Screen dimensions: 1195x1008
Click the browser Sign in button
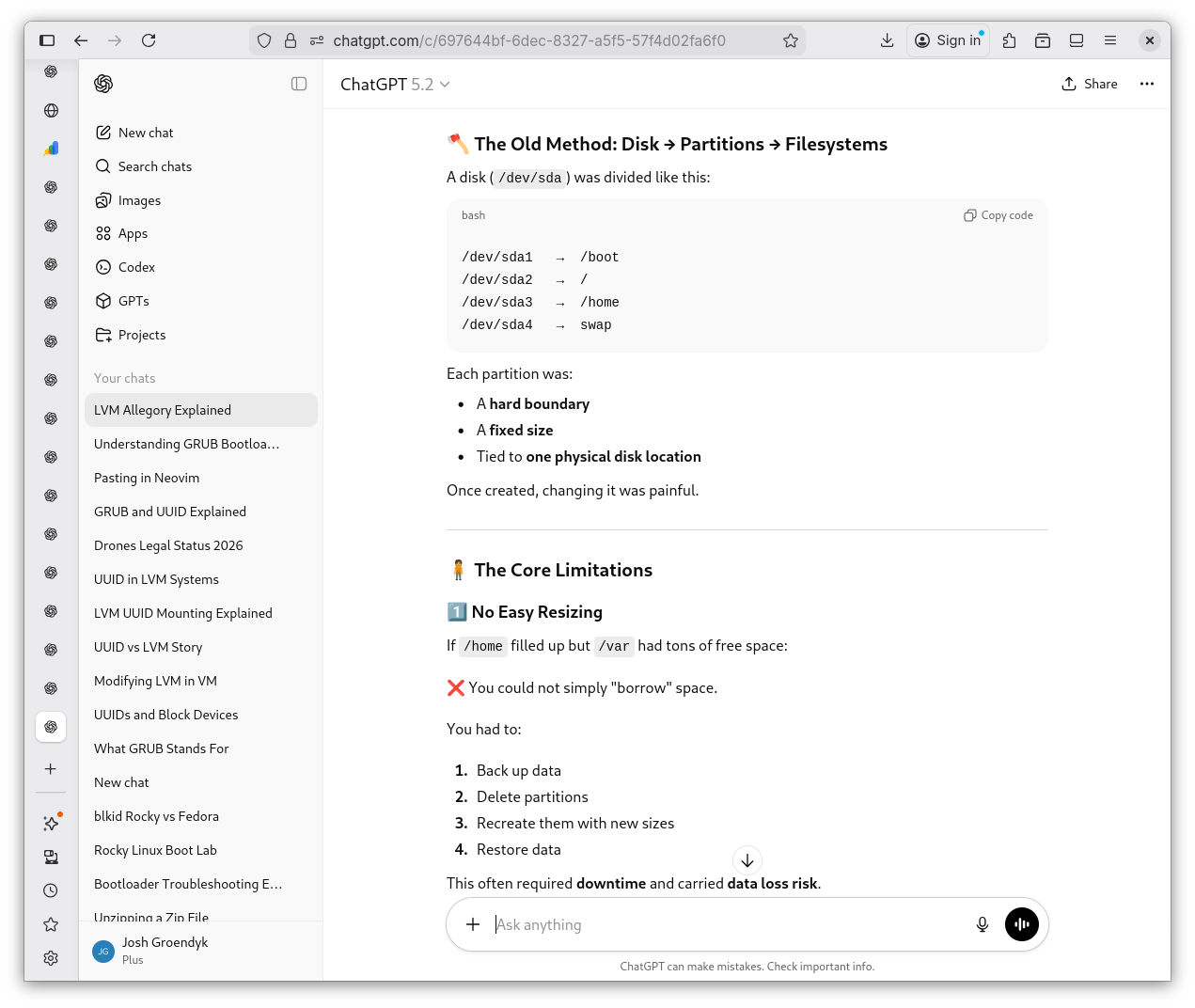point(948,40)
